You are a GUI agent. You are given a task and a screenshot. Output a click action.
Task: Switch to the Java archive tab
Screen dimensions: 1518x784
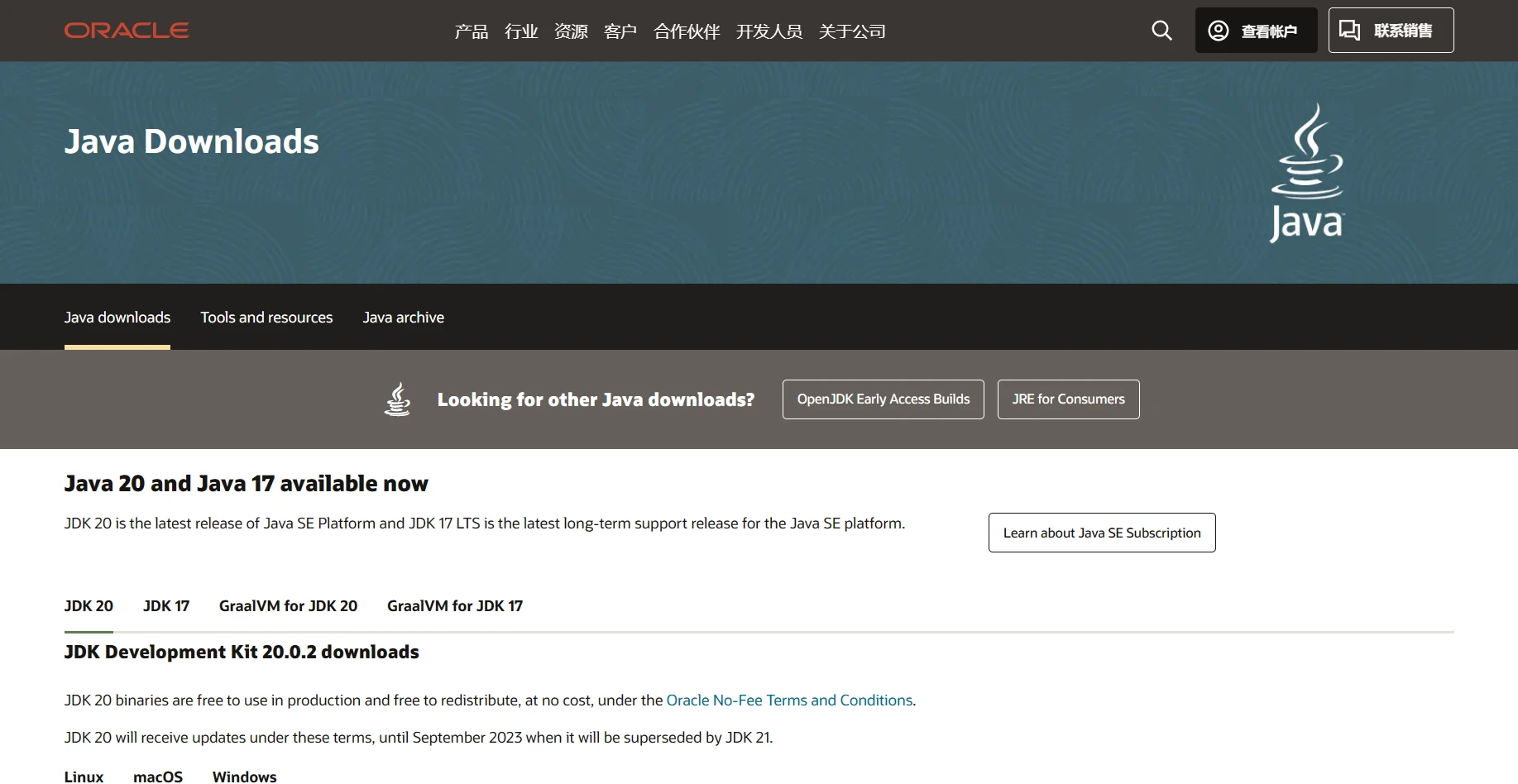pos(404,318)
